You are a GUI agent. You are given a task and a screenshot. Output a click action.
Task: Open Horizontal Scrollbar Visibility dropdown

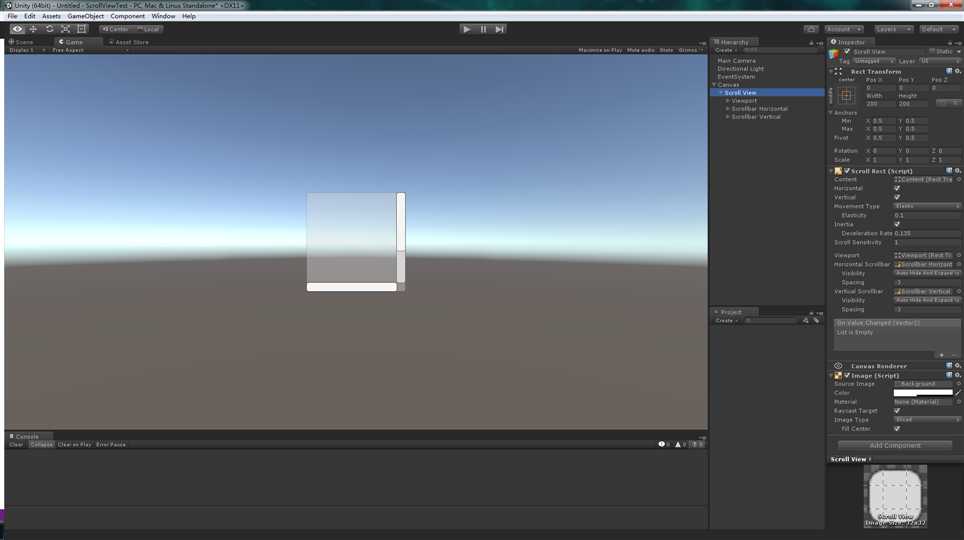coord(926,273)
